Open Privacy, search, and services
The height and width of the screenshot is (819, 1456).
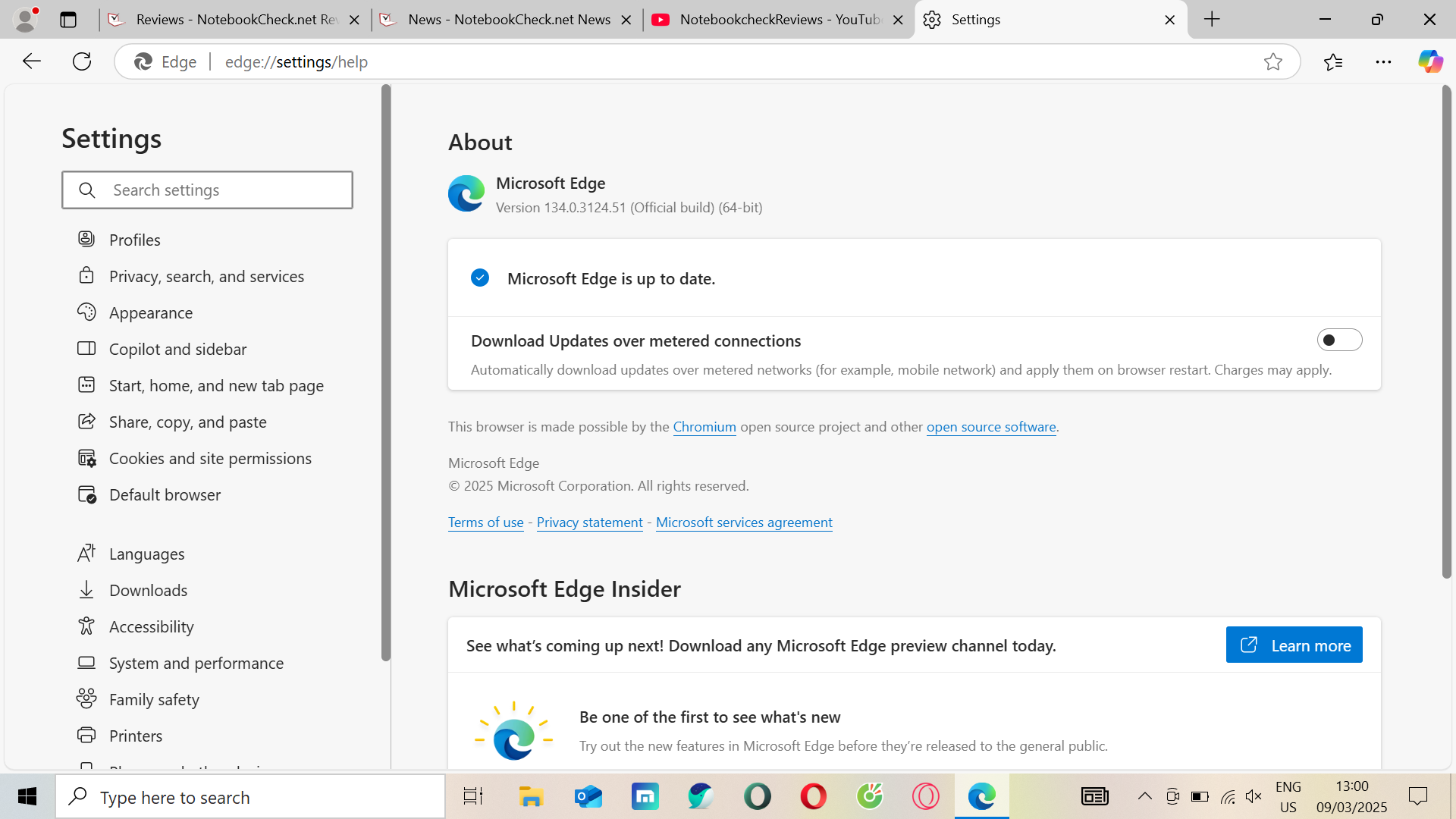point(206,276)
